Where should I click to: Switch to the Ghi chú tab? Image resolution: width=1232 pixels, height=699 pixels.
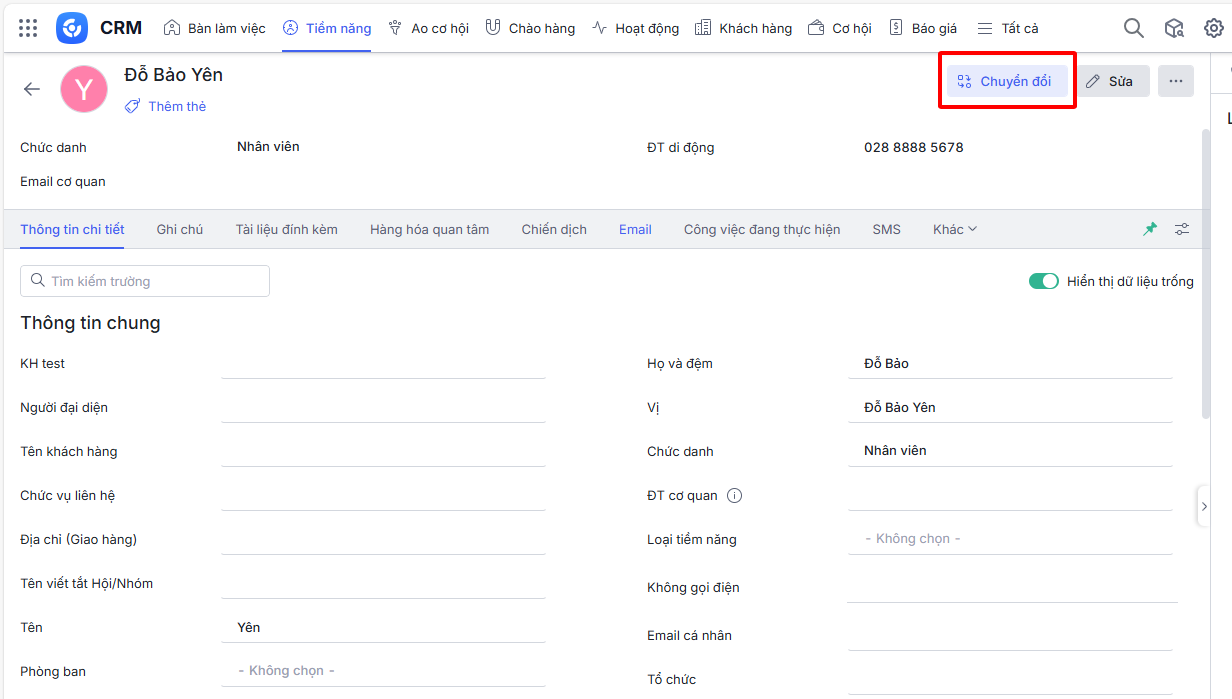(x=179, y=229)
